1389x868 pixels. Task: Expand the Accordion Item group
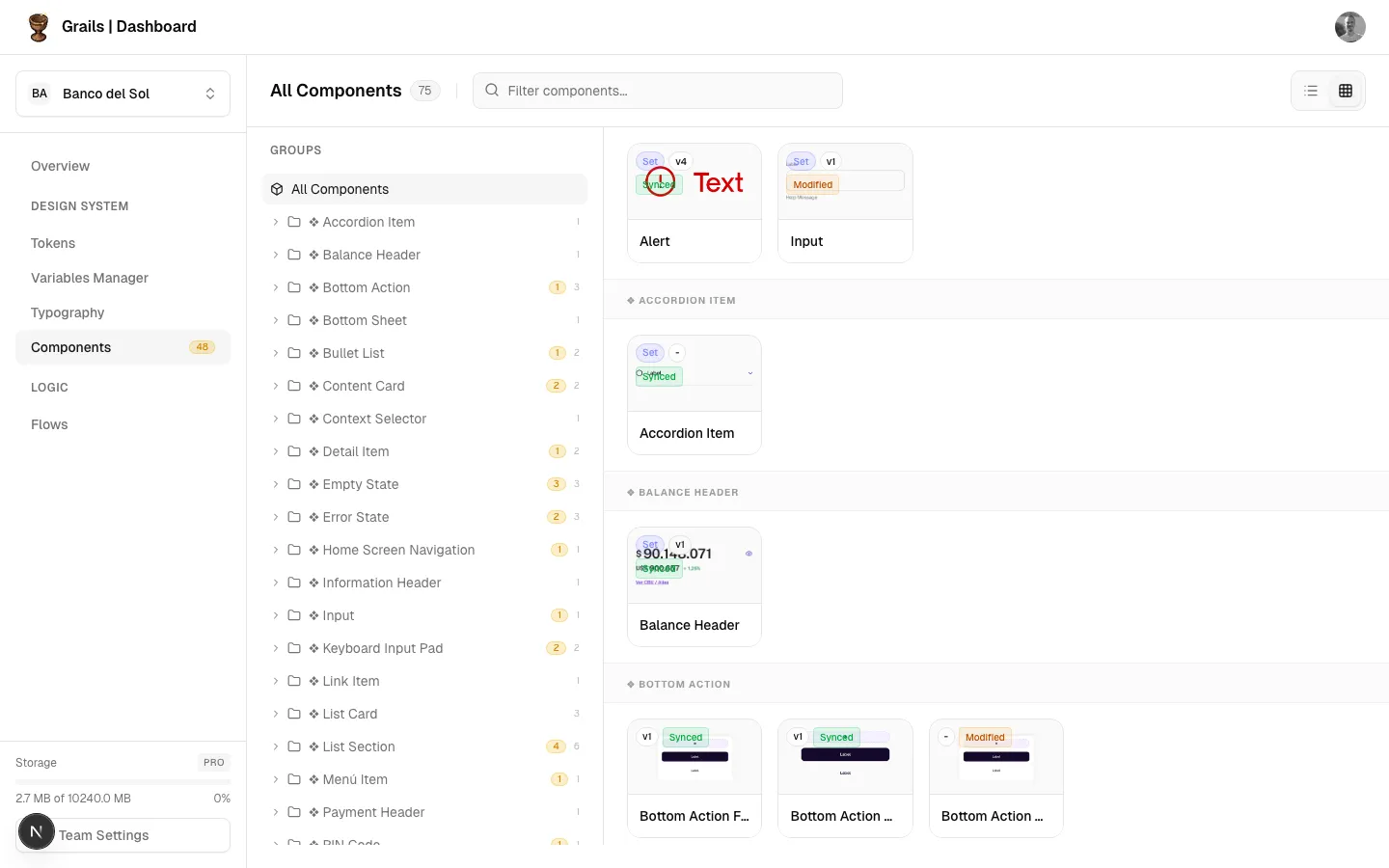click(x=275, y=222)
